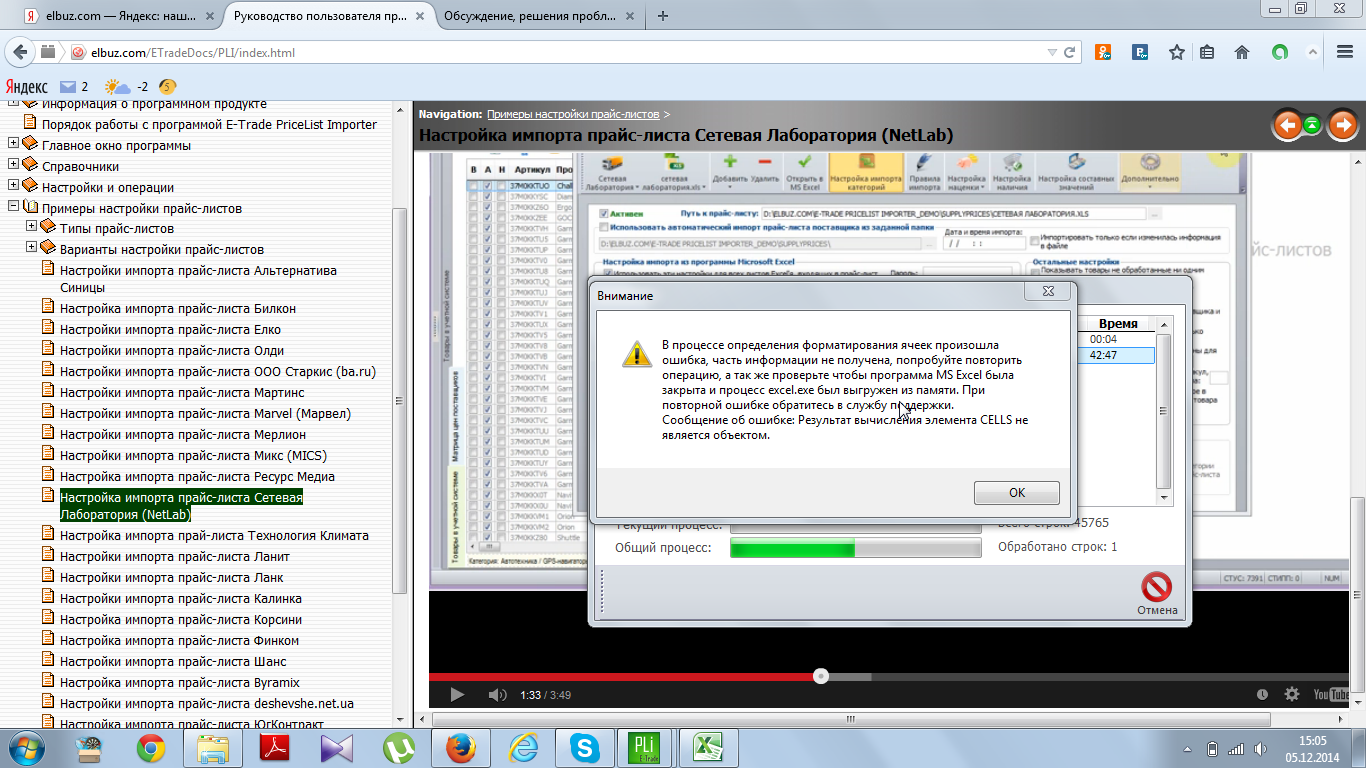Open the Yandex weather icon showing -2
This screenshot has width=1366, height=768.
118,86
